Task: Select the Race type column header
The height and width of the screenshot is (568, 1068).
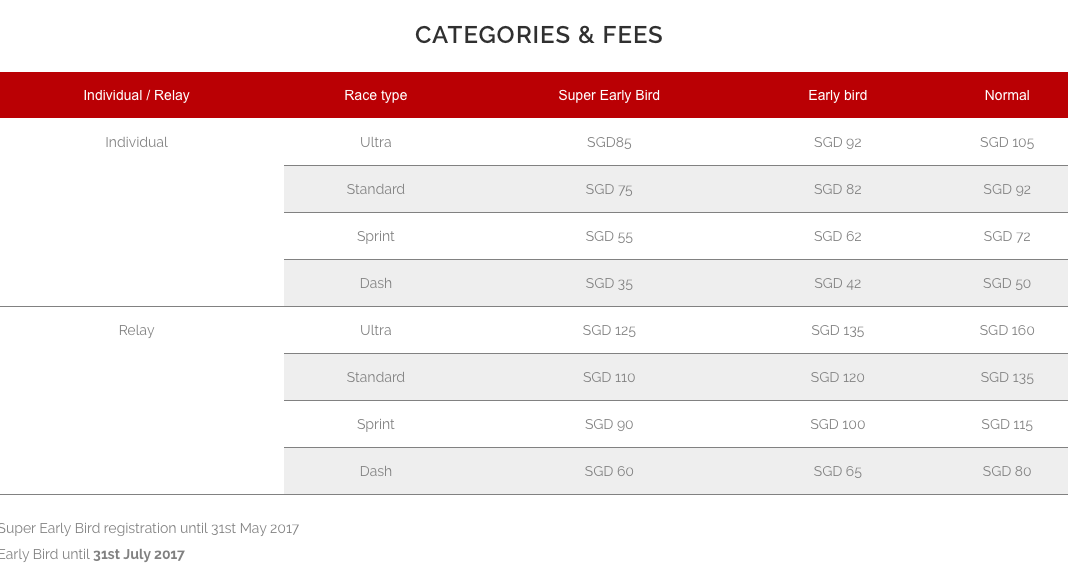Action: pos(375,95)
